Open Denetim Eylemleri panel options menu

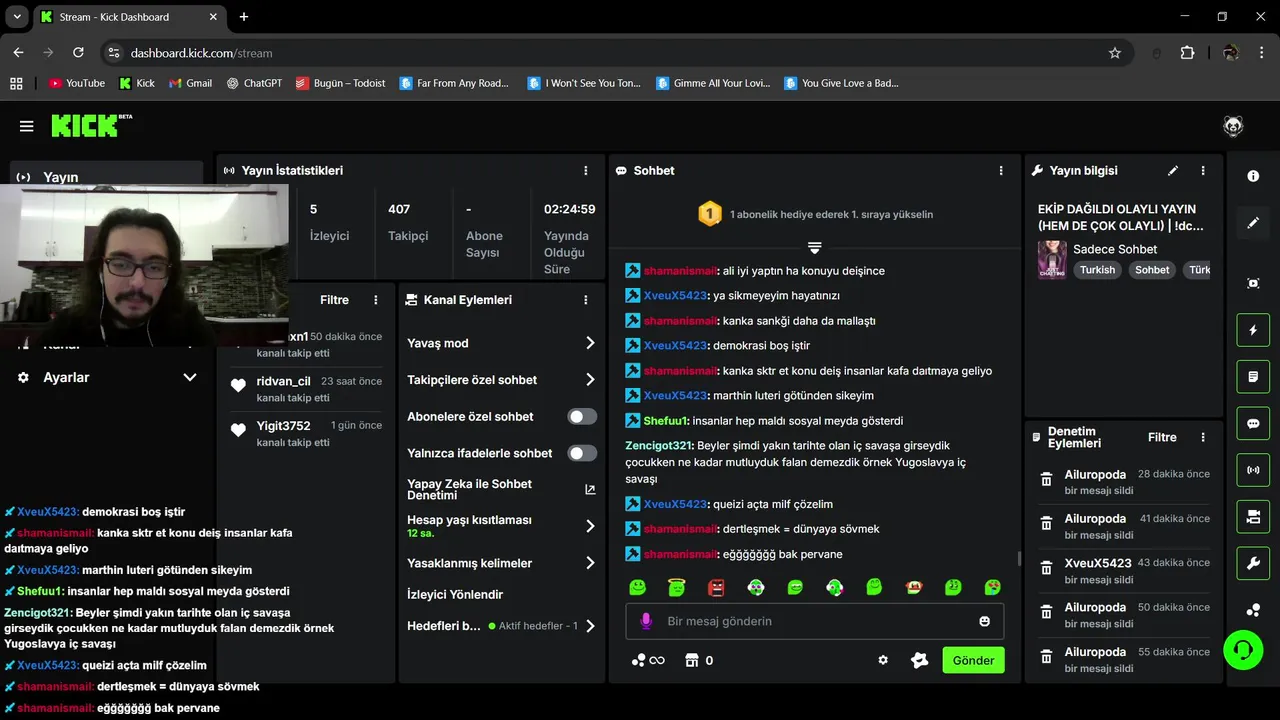1203,437
